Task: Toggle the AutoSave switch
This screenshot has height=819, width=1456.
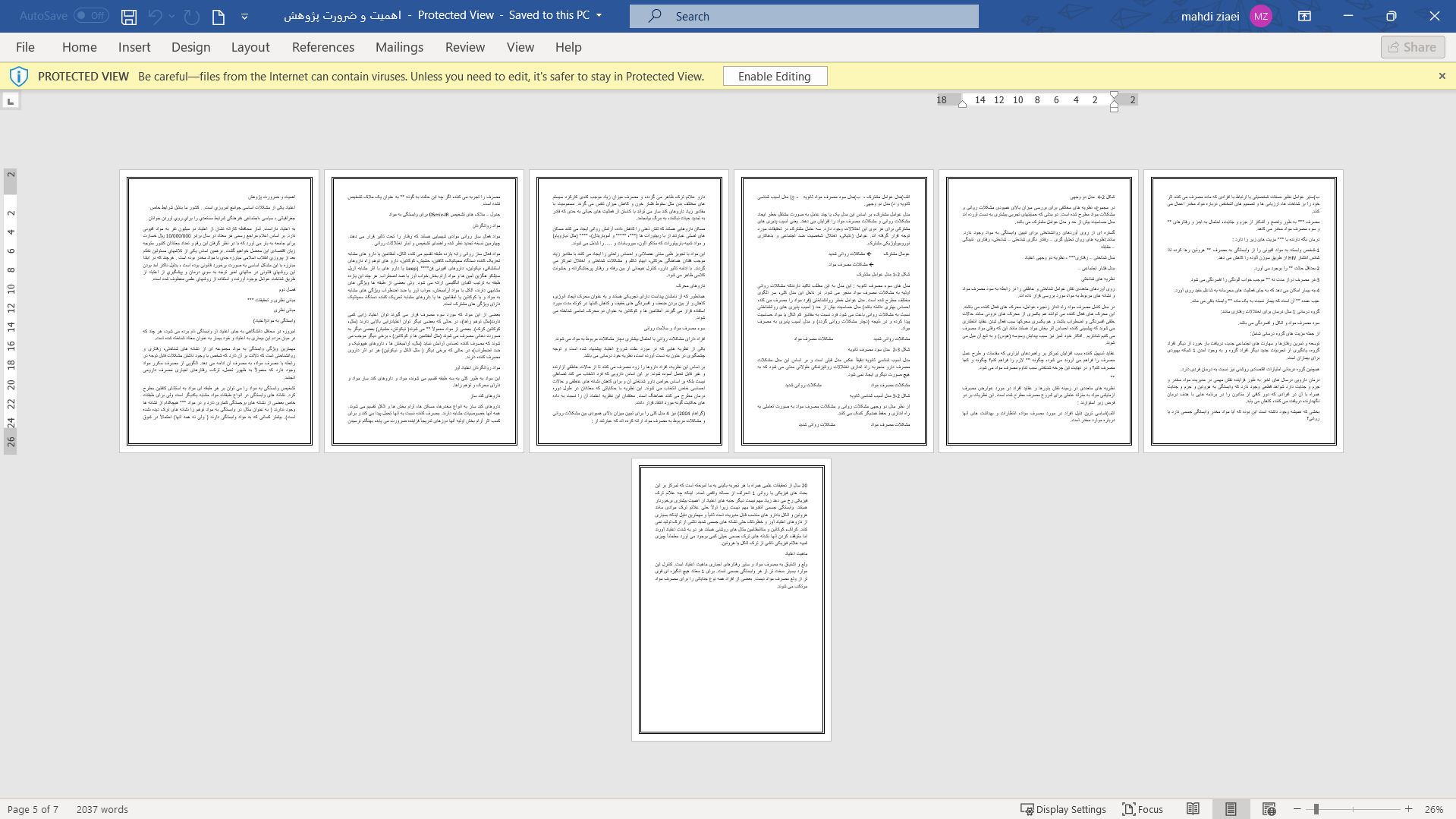Action: tap(91, 15)
